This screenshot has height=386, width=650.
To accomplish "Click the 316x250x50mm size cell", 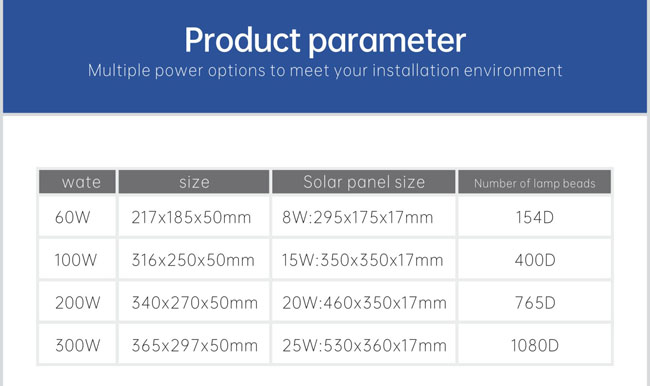I will (x=194, y=259).
